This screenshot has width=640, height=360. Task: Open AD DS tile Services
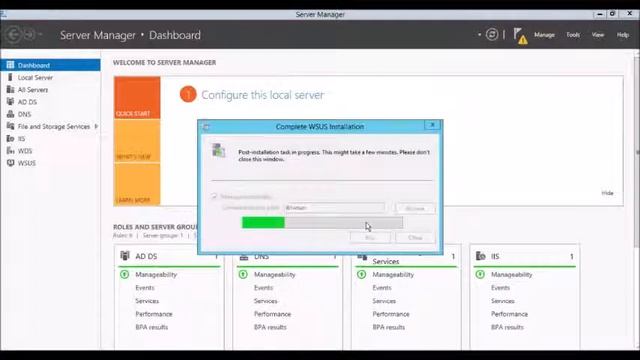[147, 301]
